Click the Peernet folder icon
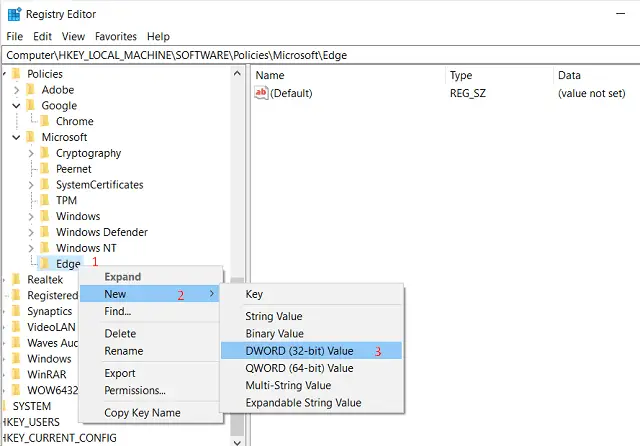The image size is (640, 446). (x=45, y=169)
